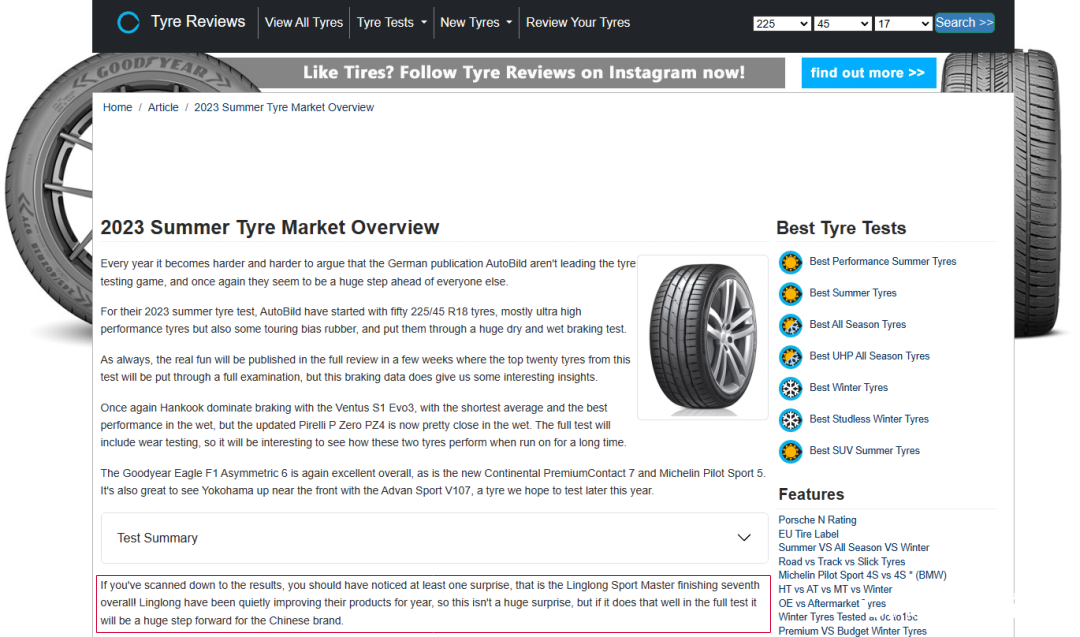Click the Search >> button

pos(964,23)
